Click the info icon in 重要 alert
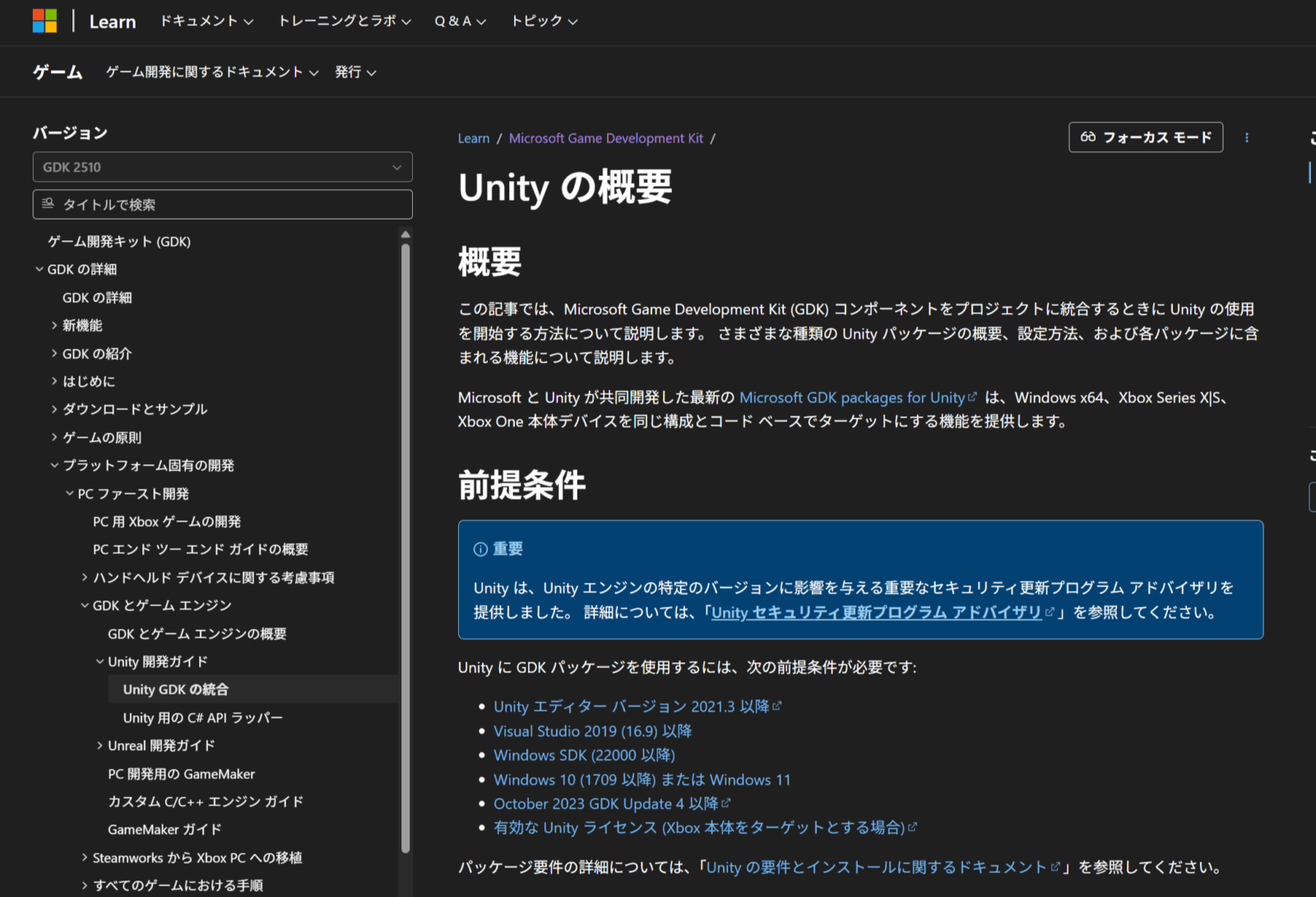The width and height of the screenshot is (1316, 897). click(480, 549)
